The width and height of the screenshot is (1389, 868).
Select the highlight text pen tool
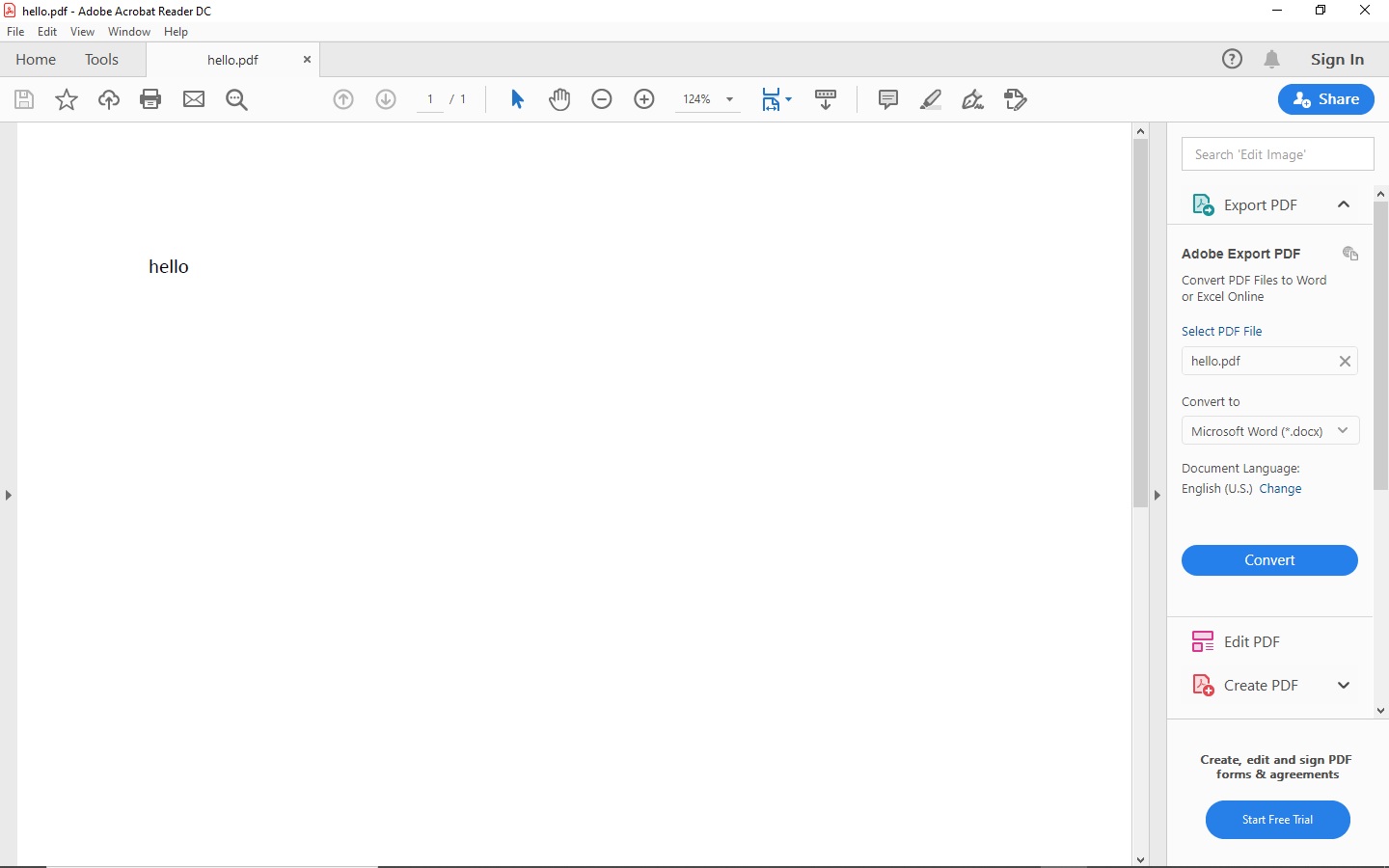[931, 99]
